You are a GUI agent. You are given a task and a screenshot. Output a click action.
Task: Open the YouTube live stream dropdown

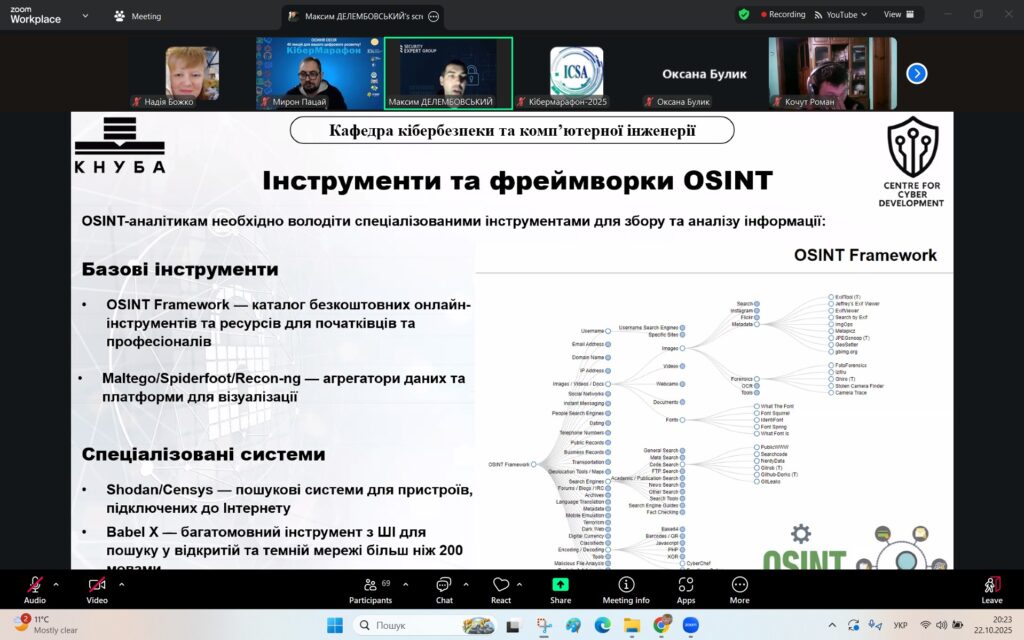[841, 15]
